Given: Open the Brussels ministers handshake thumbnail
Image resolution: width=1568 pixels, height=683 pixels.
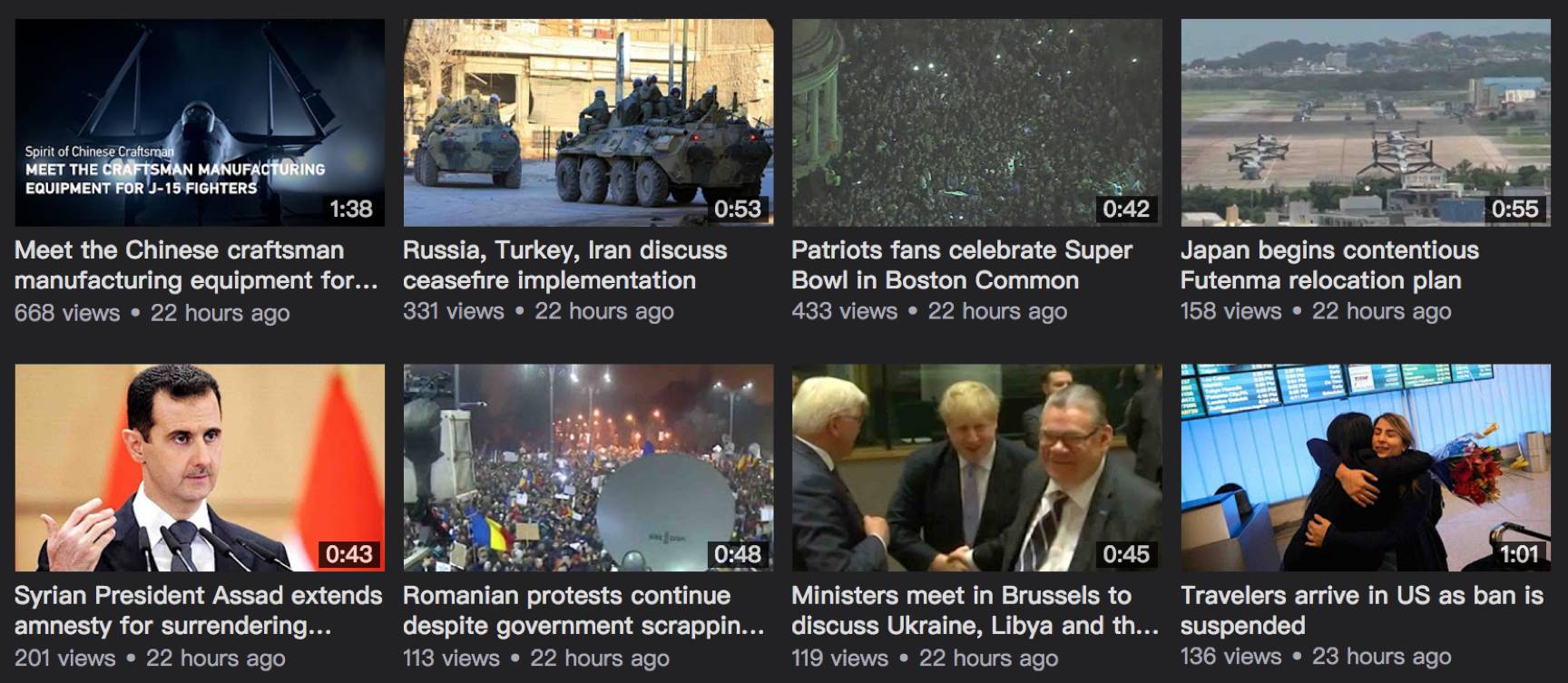Looking at the screenshot, I should click(x=977, y=468).
